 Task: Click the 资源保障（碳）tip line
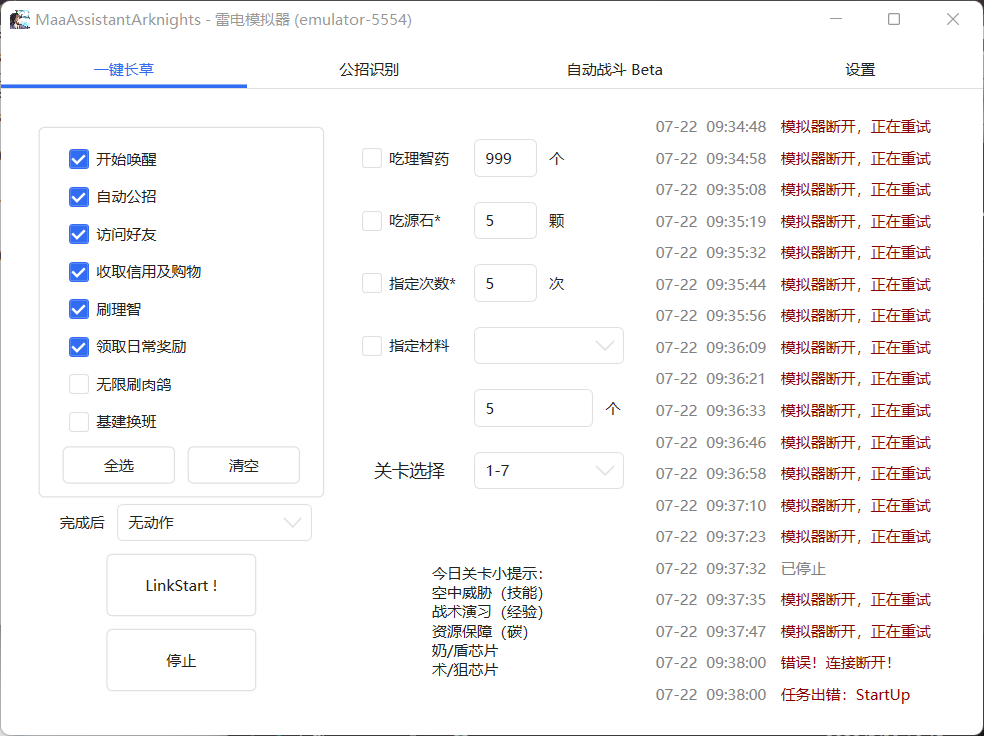[x=480, y=631]
